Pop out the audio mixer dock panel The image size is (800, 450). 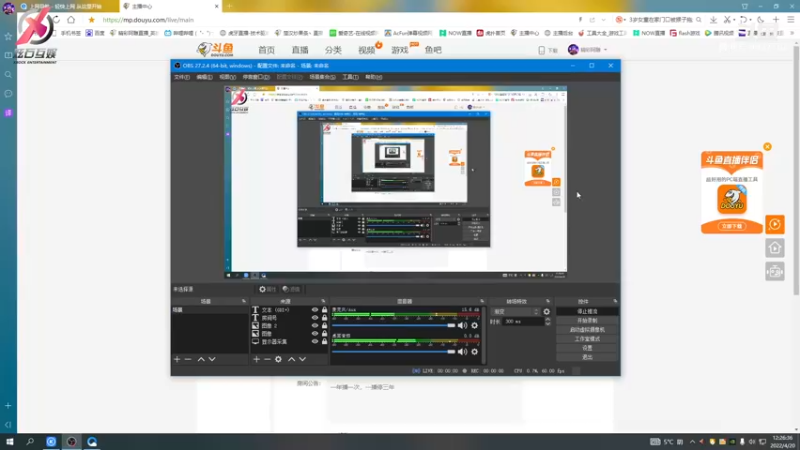pos(482,302)
